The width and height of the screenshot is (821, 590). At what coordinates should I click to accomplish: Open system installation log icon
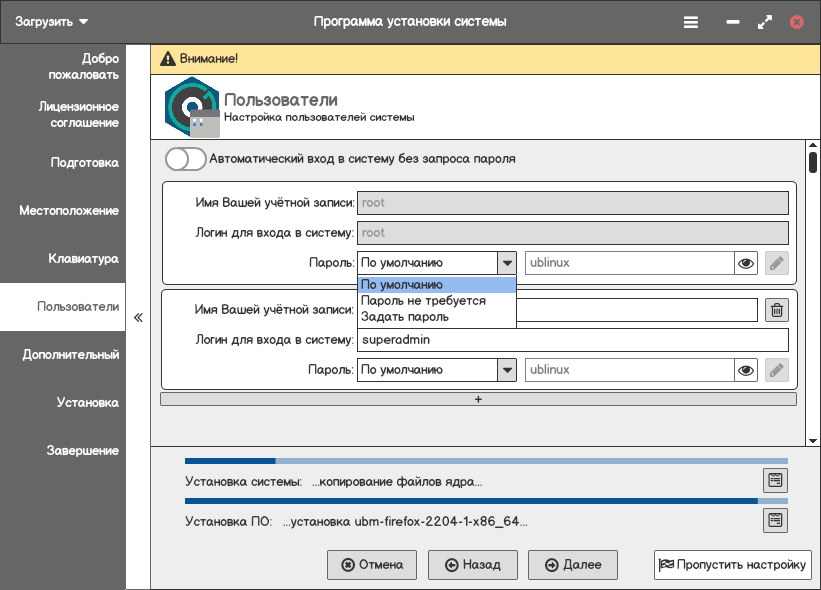point(775,480)
